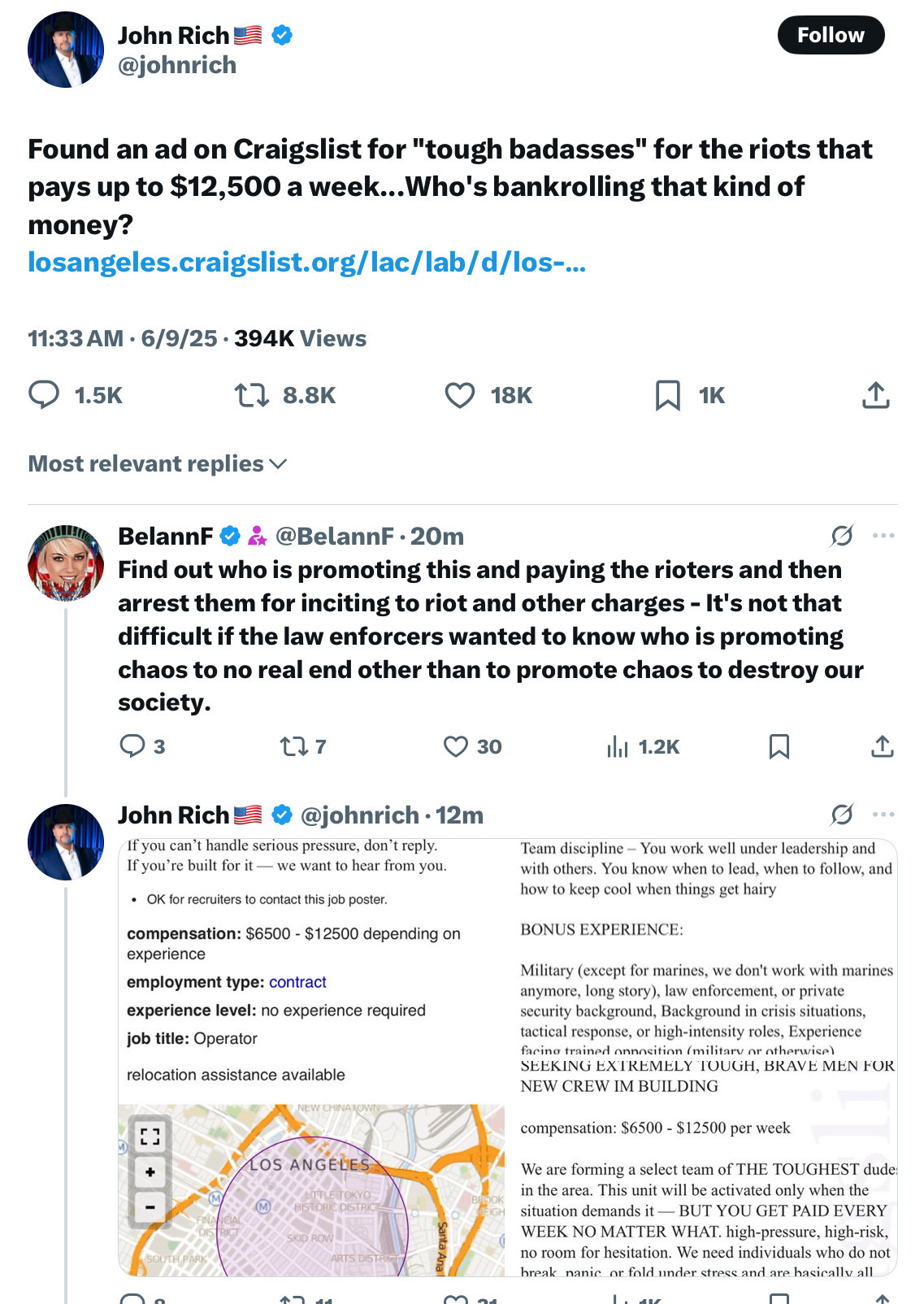Image resolution: width=924 pixels, height=1304 pixels.
Task: View analytics for BelannF's reply
Action: point(618,746)
